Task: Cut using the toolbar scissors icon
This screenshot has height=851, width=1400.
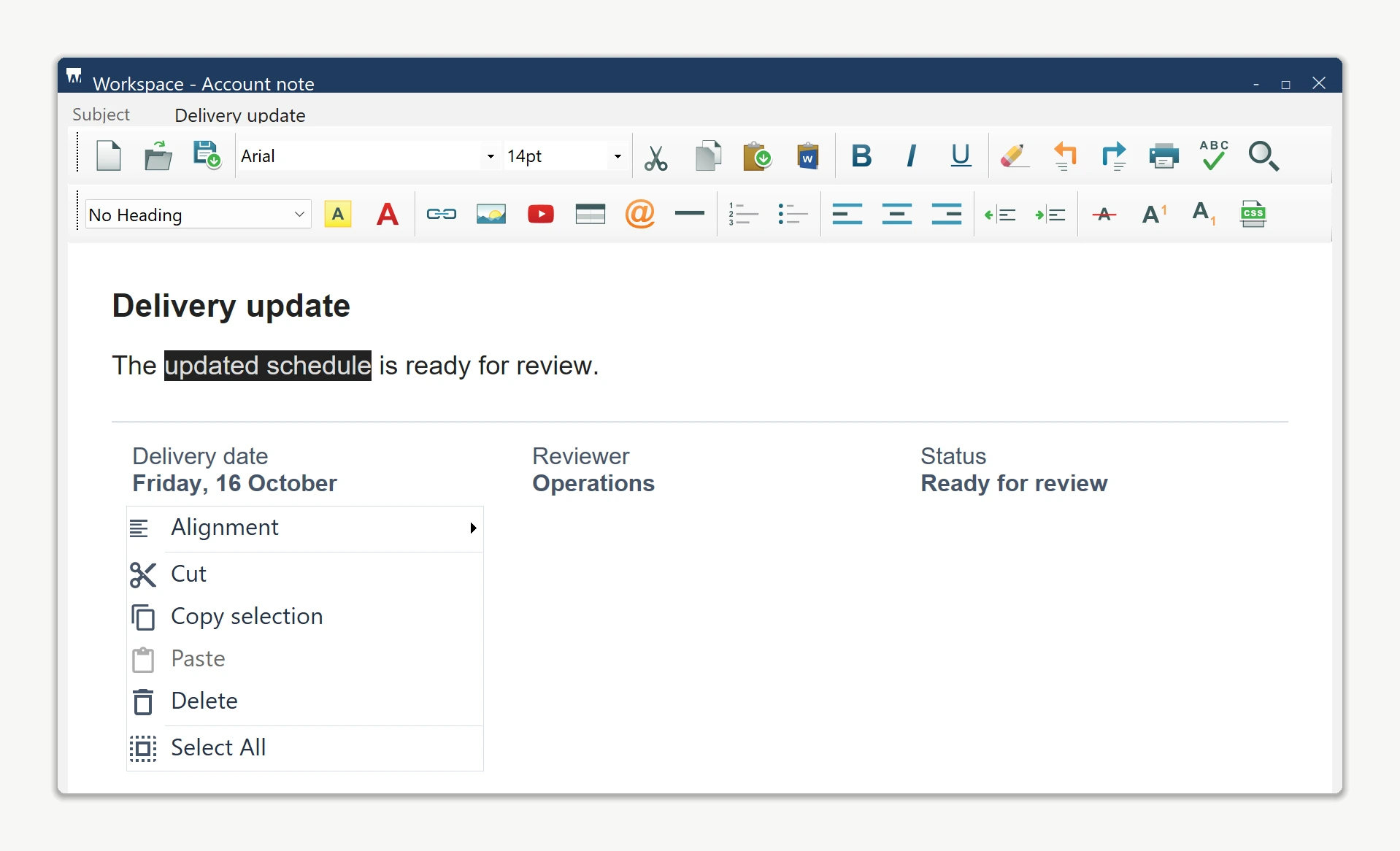Action: coord(655,157)
